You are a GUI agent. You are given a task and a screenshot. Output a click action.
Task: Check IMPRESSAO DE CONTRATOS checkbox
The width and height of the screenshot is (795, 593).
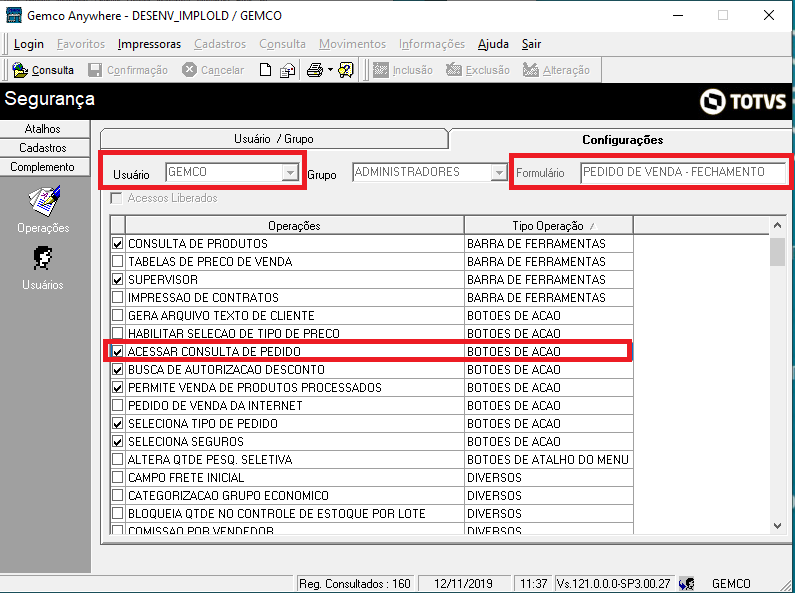point(118,298)
